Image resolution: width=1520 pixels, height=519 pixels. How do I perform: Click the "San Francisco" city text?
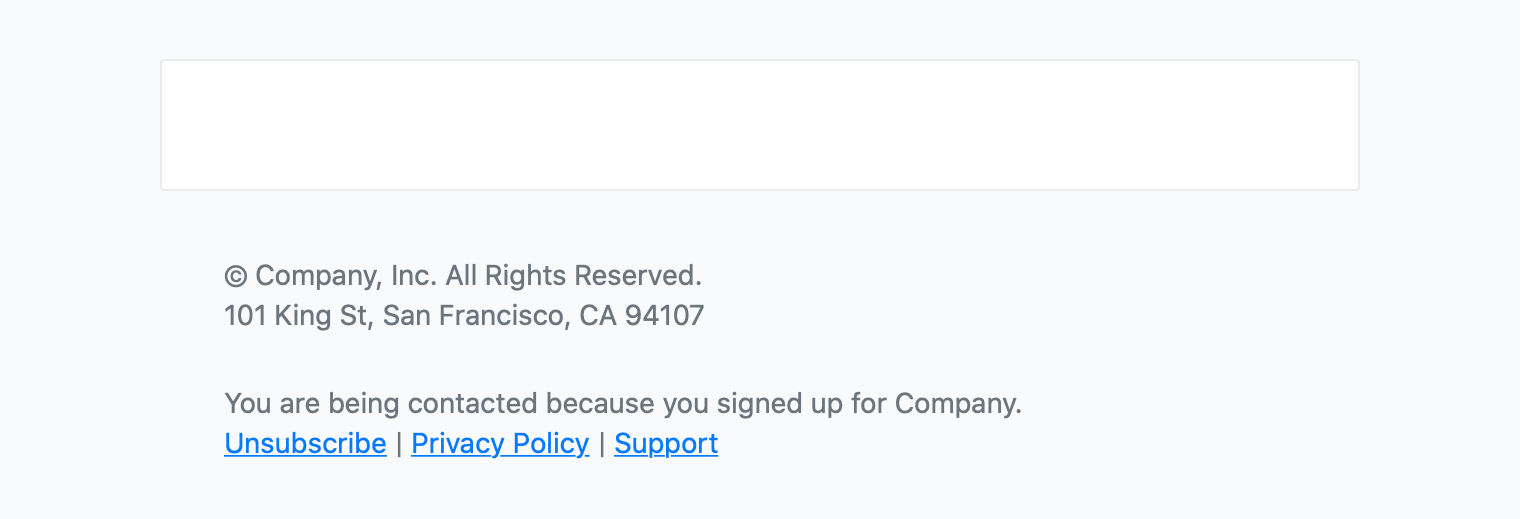(x=475, y=316)
